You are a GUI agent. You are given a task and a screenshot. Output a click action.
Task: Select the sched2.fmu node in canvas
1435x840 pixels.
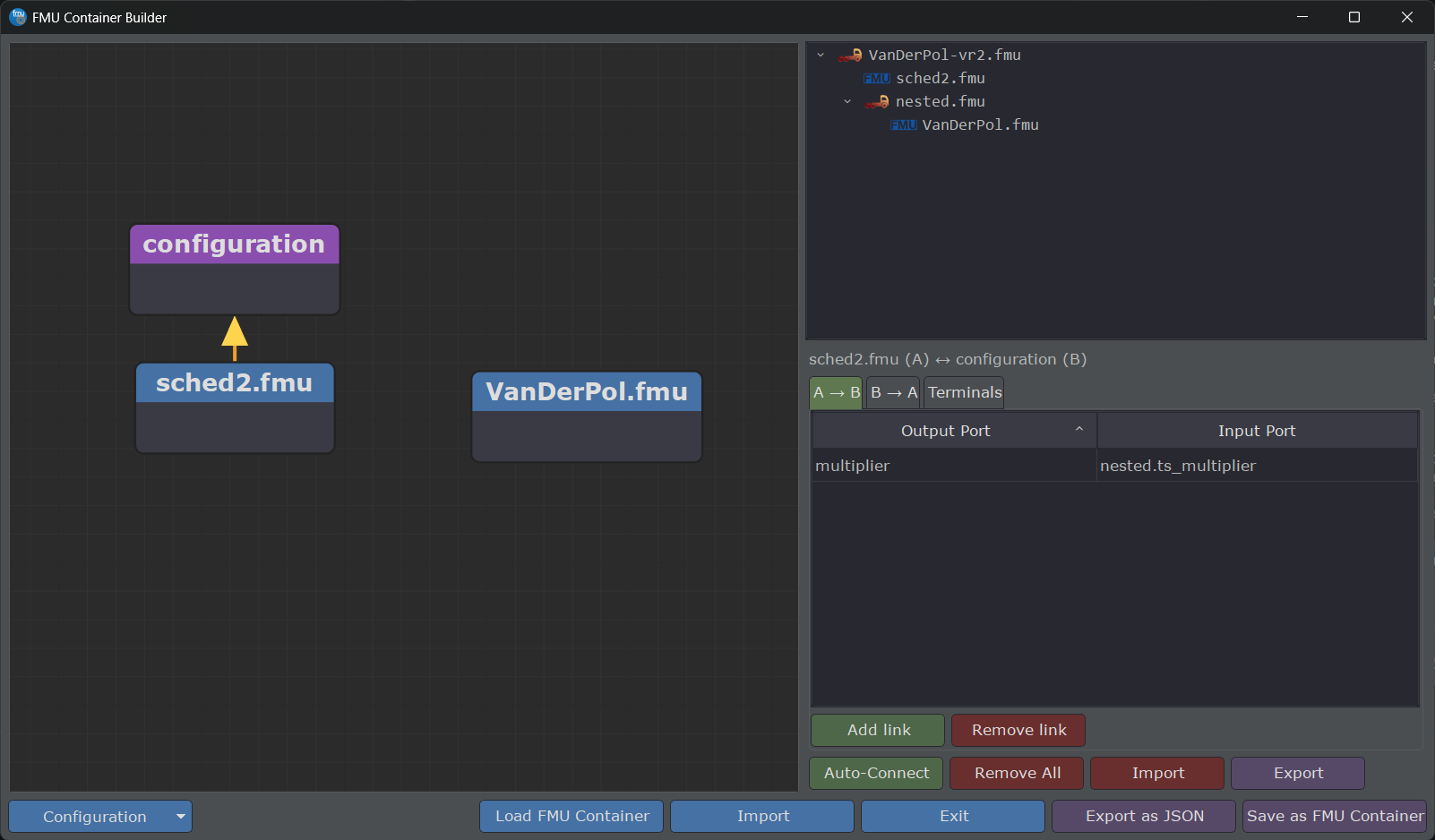tap(235, 408)
